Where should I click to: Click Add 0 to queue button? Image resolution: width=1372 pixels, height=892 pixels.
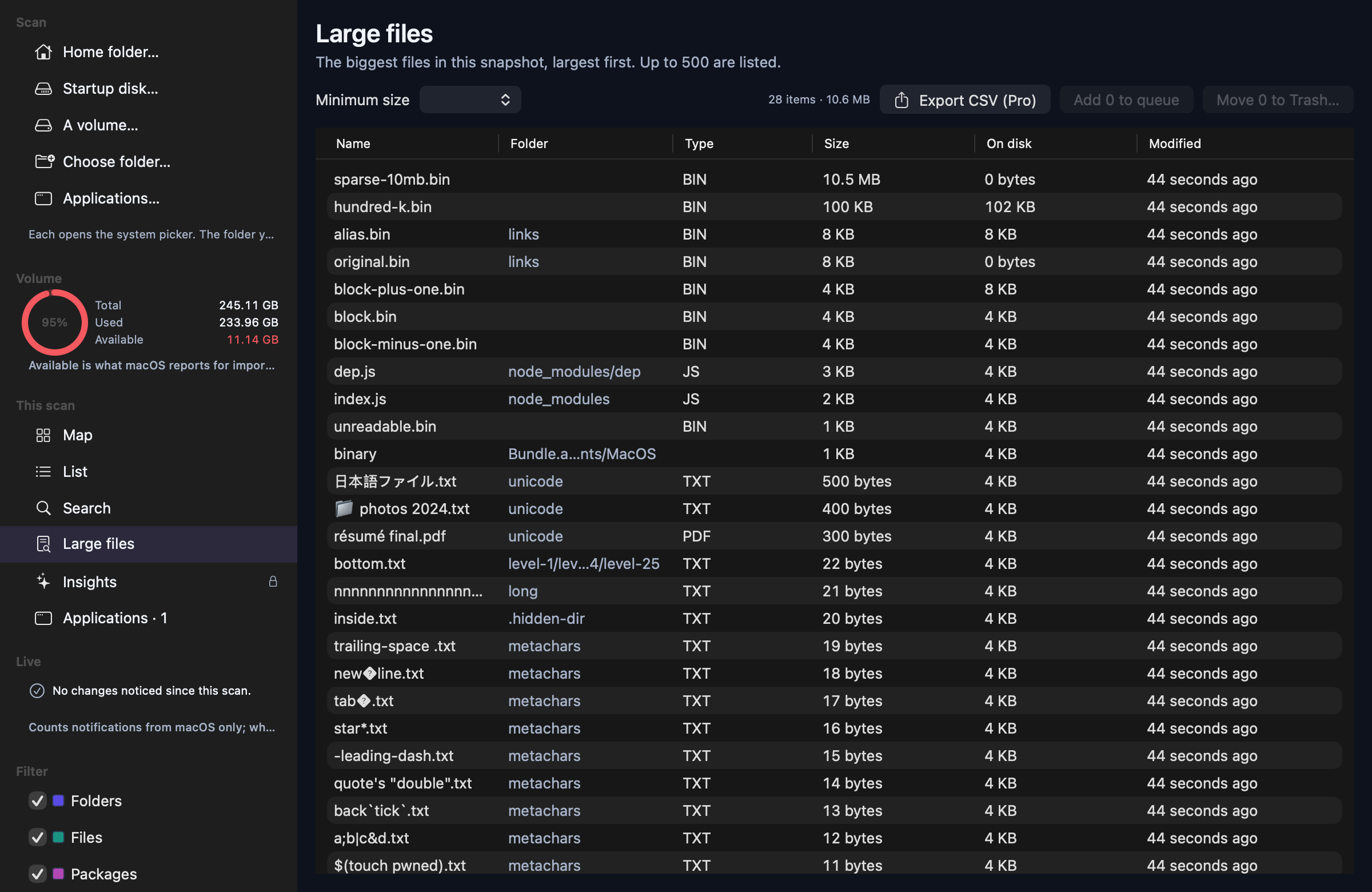click(1126, 99)
